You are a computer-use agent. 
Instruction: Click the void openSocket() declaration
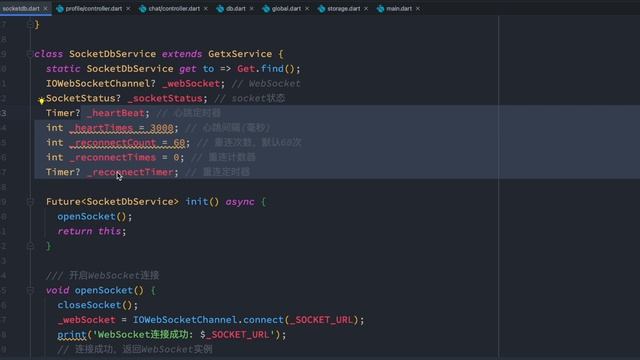(95, 290)
